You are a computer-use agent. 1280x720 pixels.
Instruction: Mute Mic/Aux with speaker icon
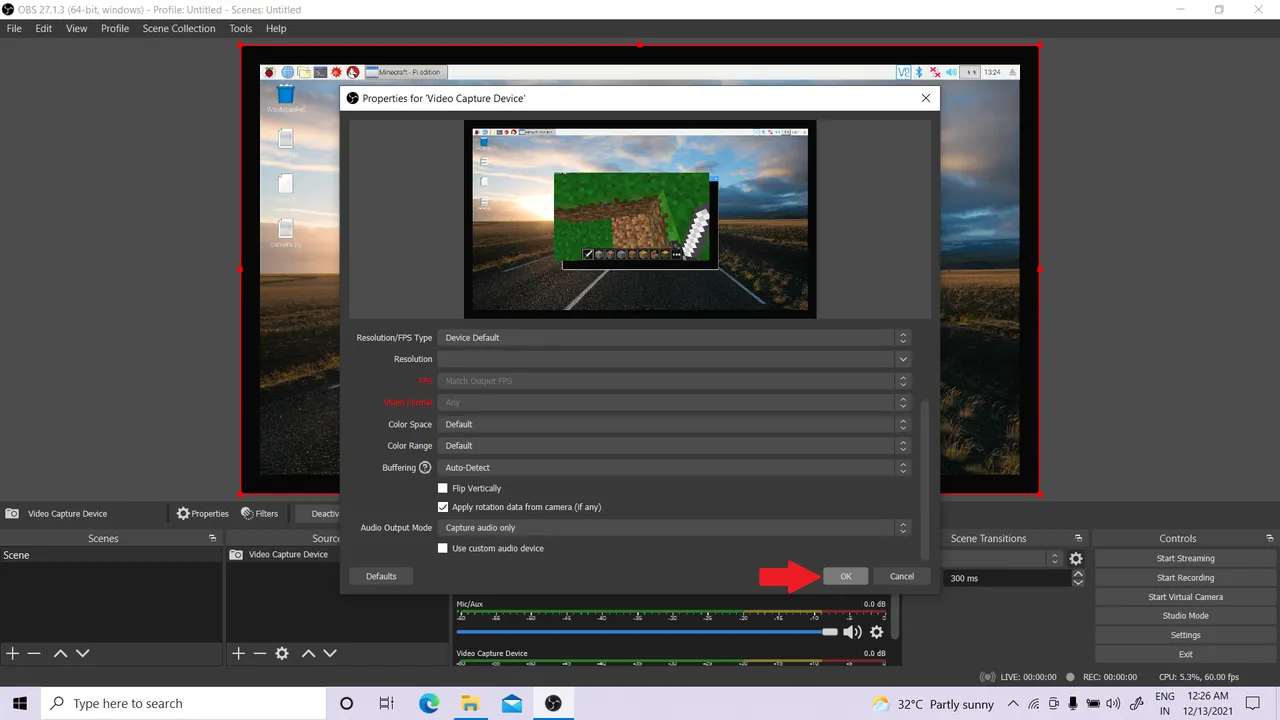852,632
